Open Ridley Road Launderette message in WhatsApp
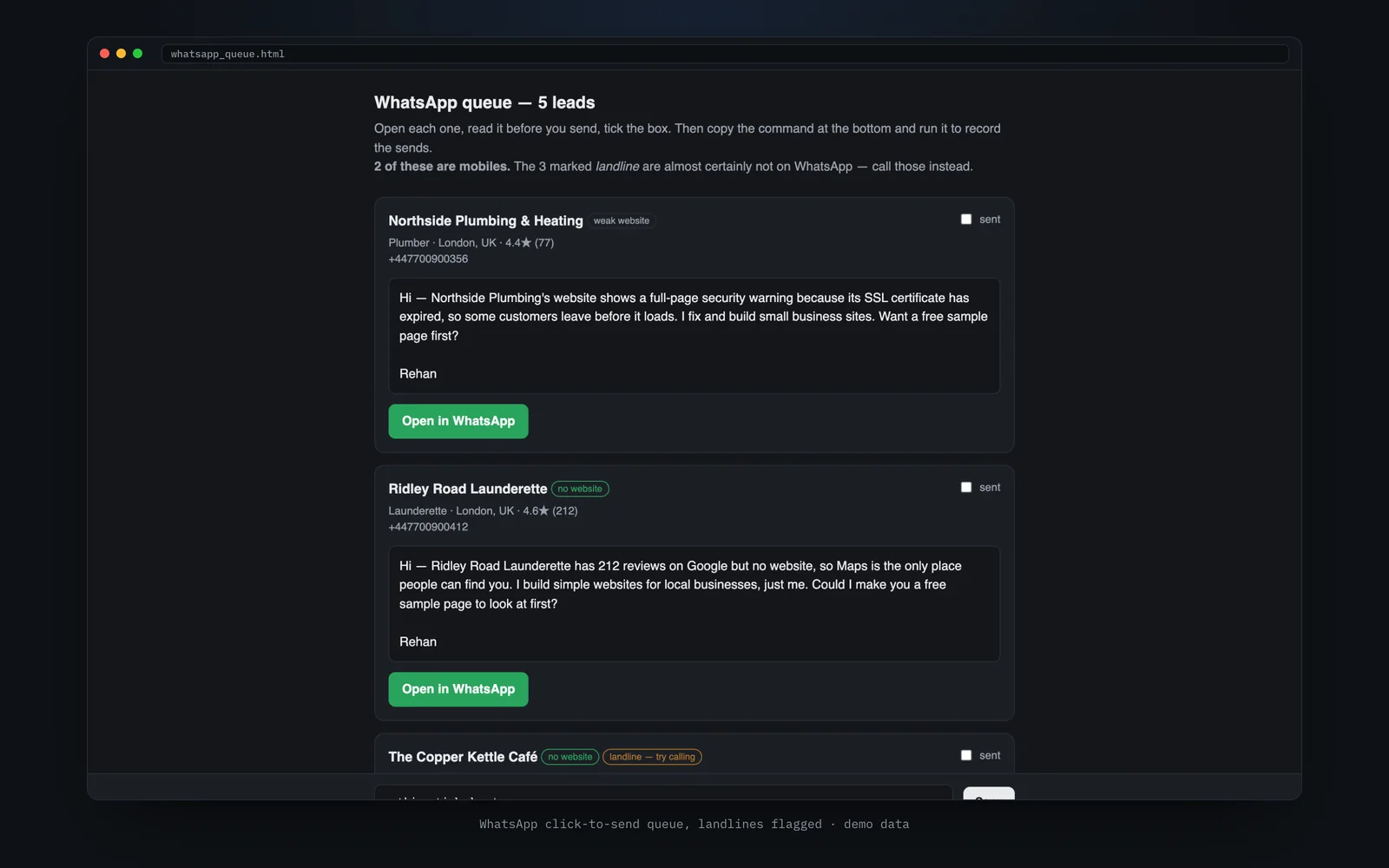The image size is (1389, 868). tap(458, 689)
